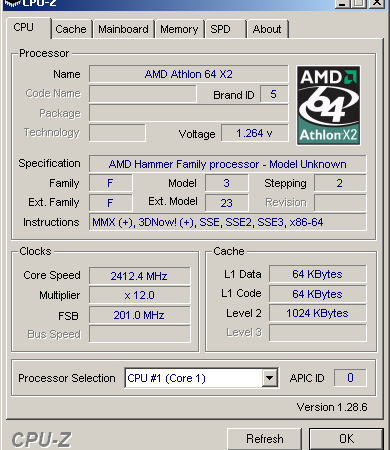The image size is (390, 450).
Task: Click the Ext. Family value F
Action: point(111,203)
